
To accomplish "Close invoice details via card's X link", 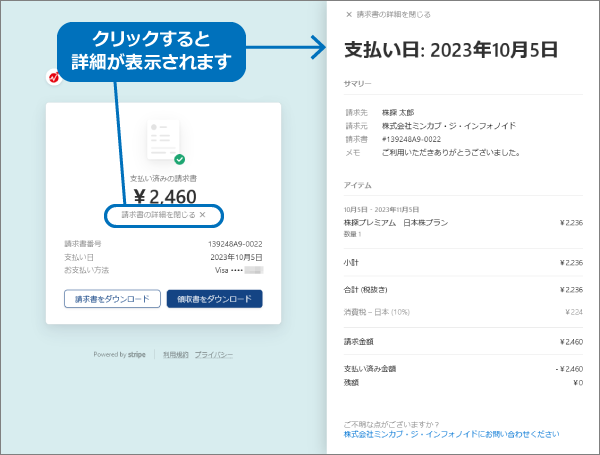I will pyautogui.click(x=164, y=215).
